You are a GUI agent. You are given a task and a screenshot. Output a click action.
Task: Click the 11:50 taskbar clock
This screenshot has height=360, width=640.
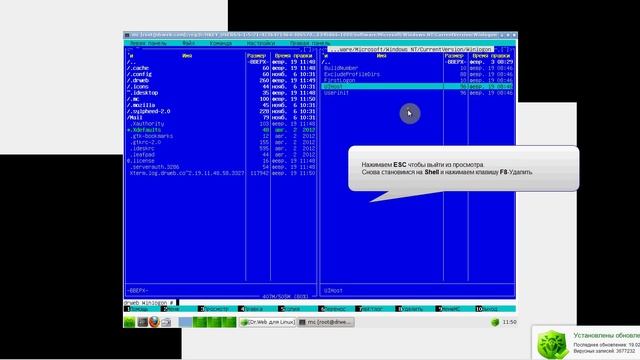[509, 322]
